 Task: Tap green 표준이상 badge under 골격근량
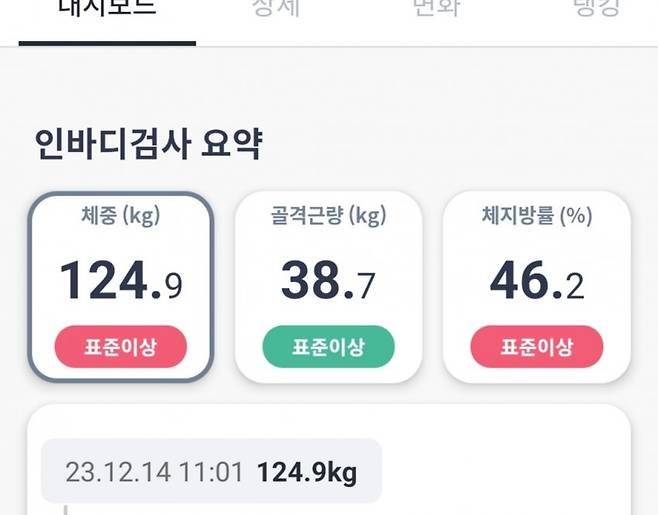328,347
